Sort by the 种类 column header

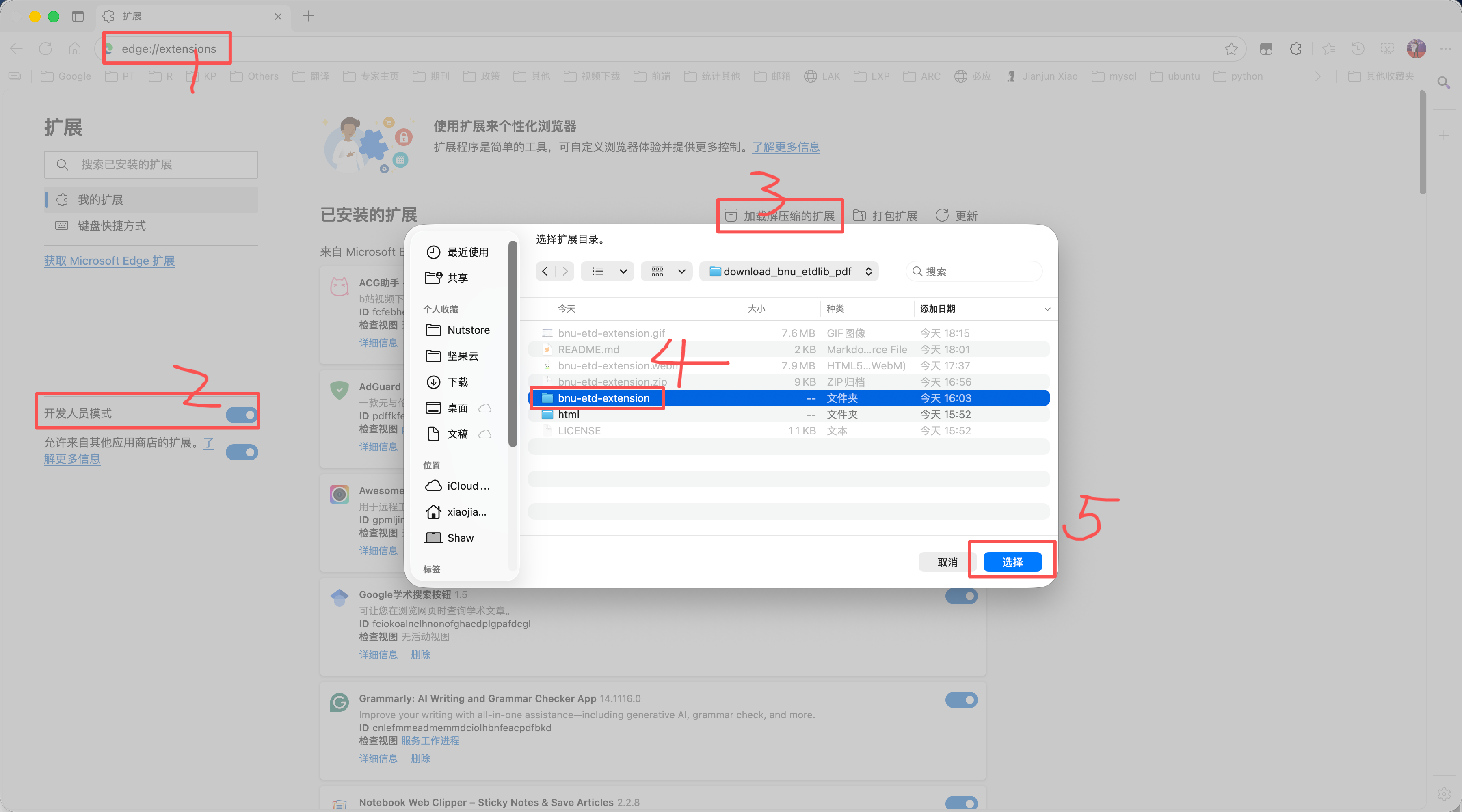click(x=867, y=309)
